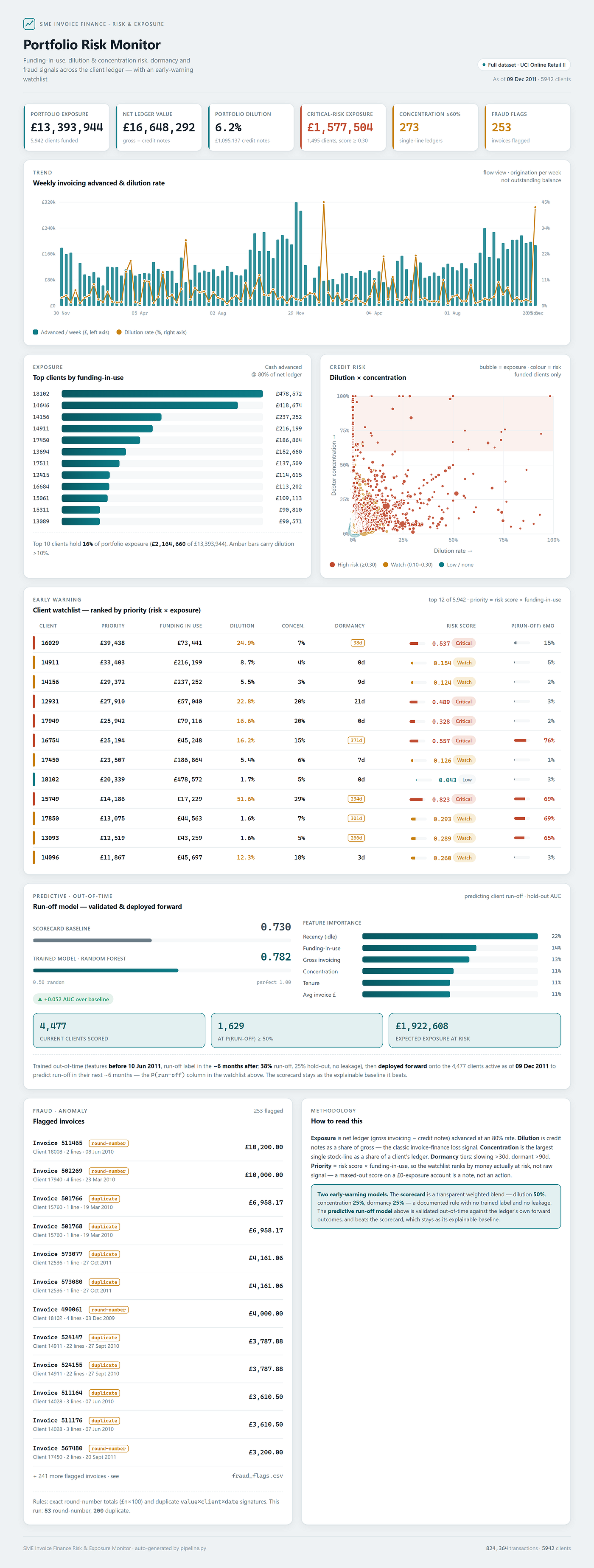
Task: Click the round-number tag on Invoice 511465
Action: (108, 1143)
